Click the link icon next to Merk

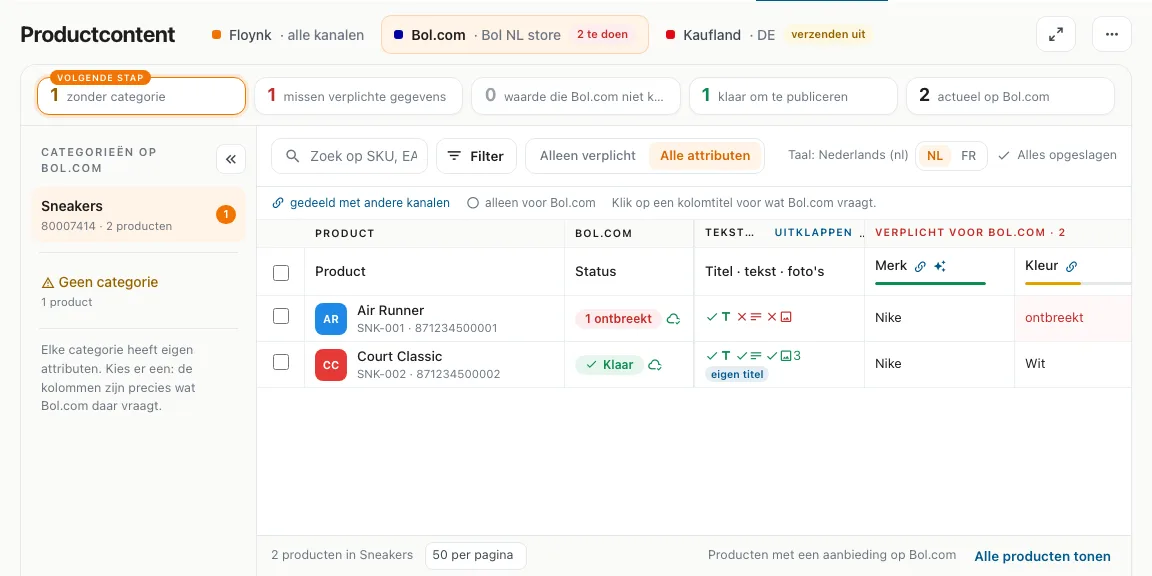[x=920, y=267]
